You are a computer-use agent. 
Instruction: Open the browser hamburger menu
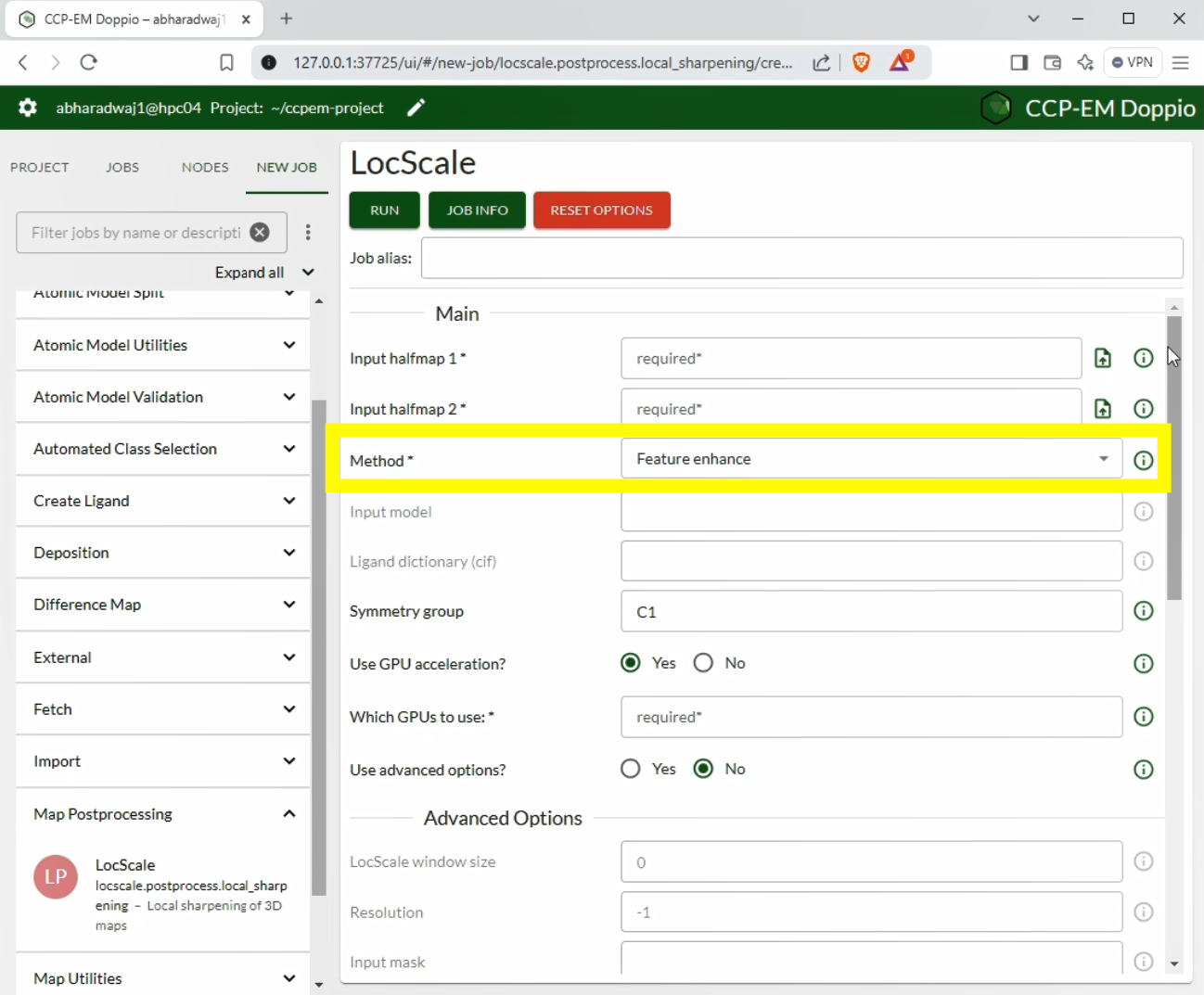tap(1180, 62)
